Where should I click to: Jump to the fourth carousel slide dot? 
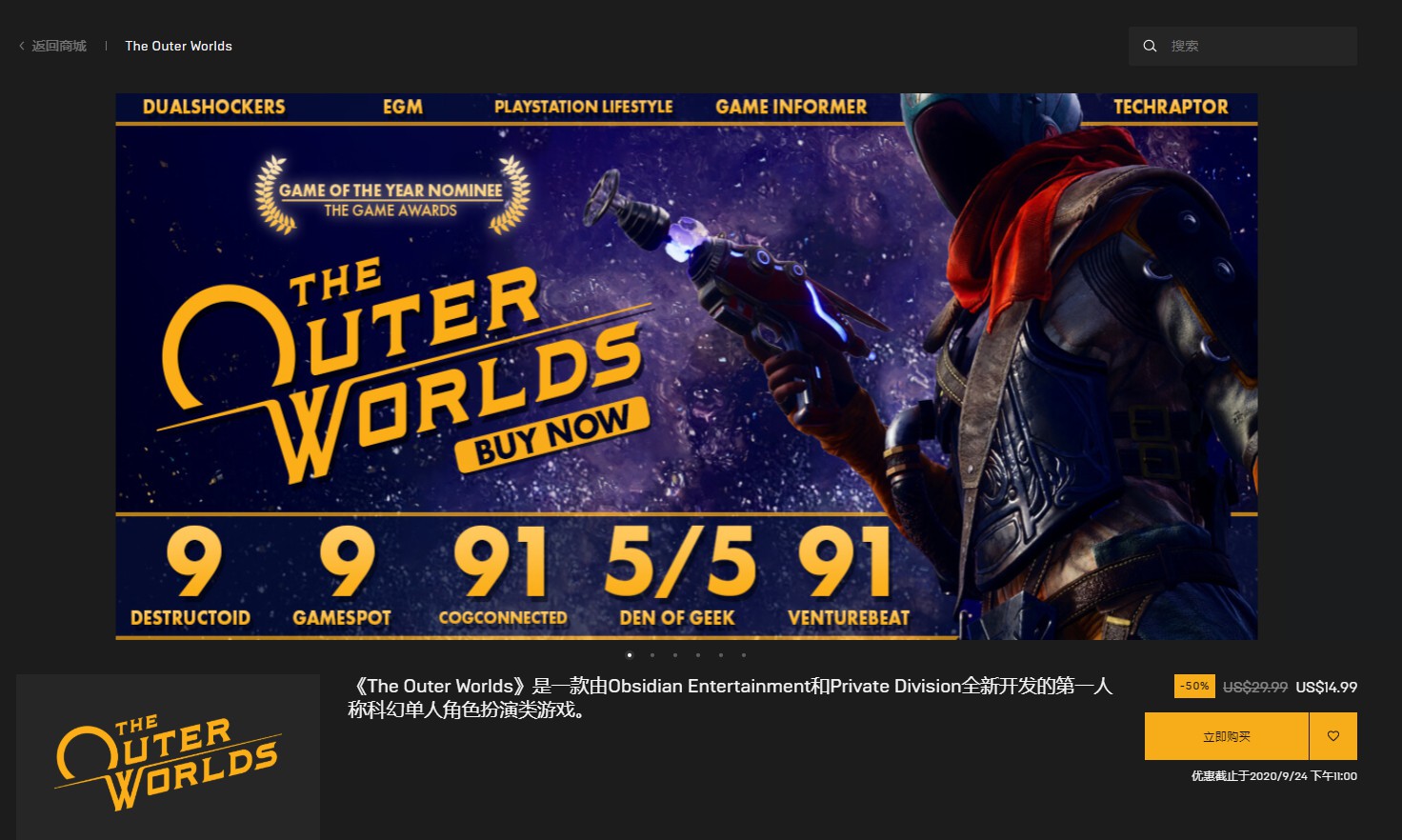coord(698,655)
